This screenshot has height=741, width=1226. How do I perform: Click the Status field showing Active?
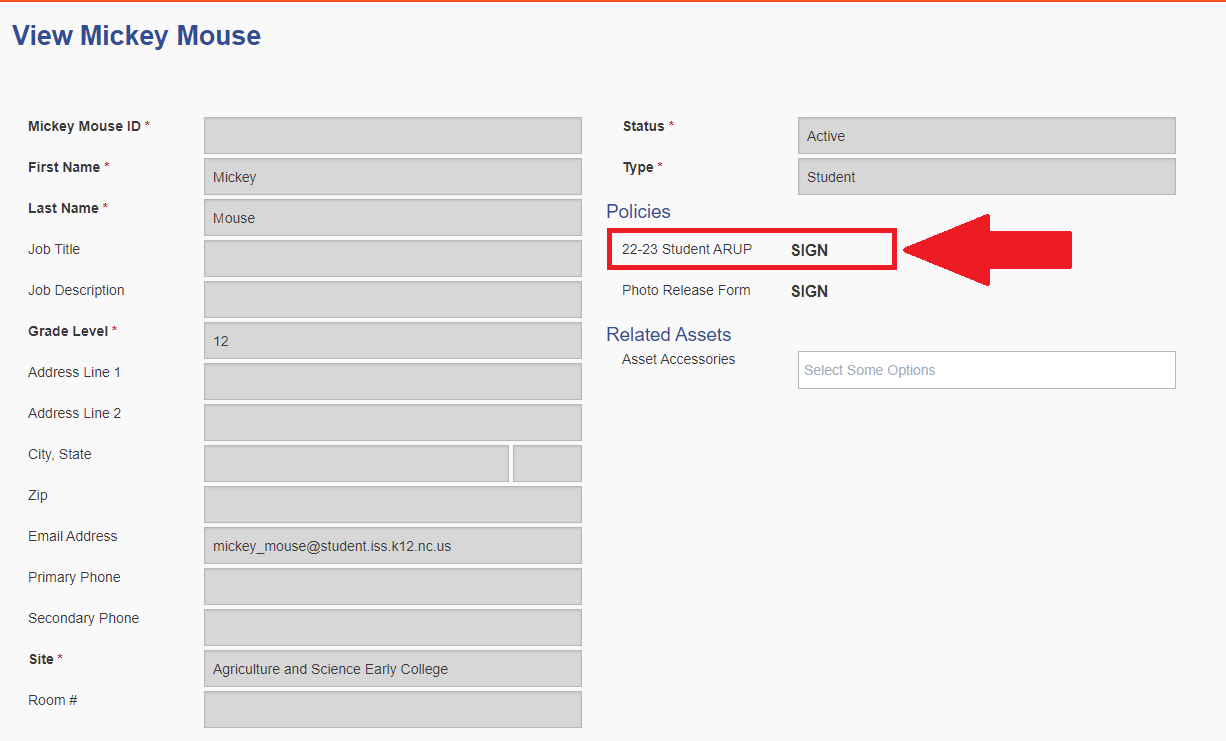point(987,136)
